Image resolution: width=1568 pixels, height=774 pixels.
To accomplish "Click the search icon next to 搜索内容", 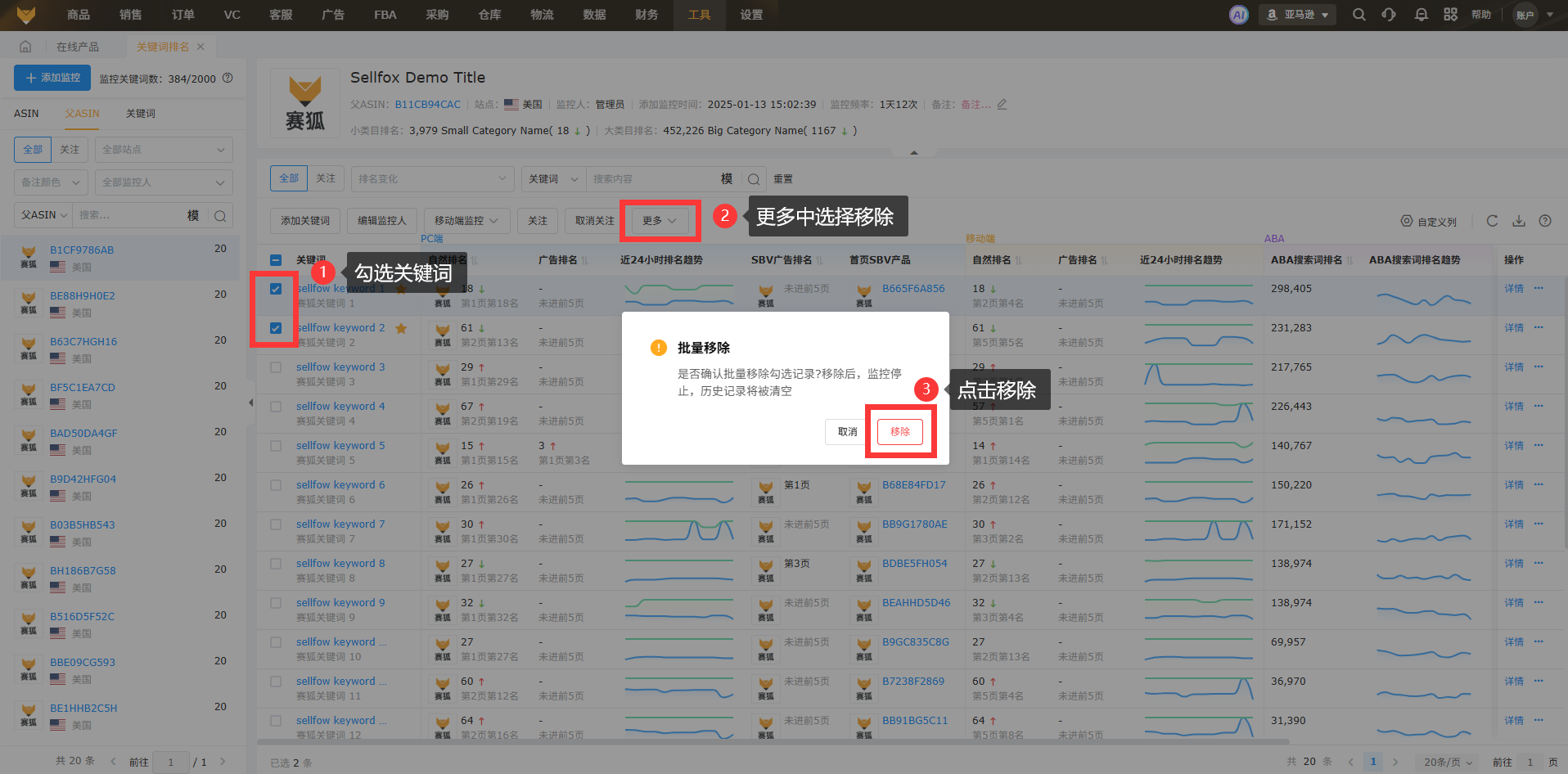I will tap(754, 179).
